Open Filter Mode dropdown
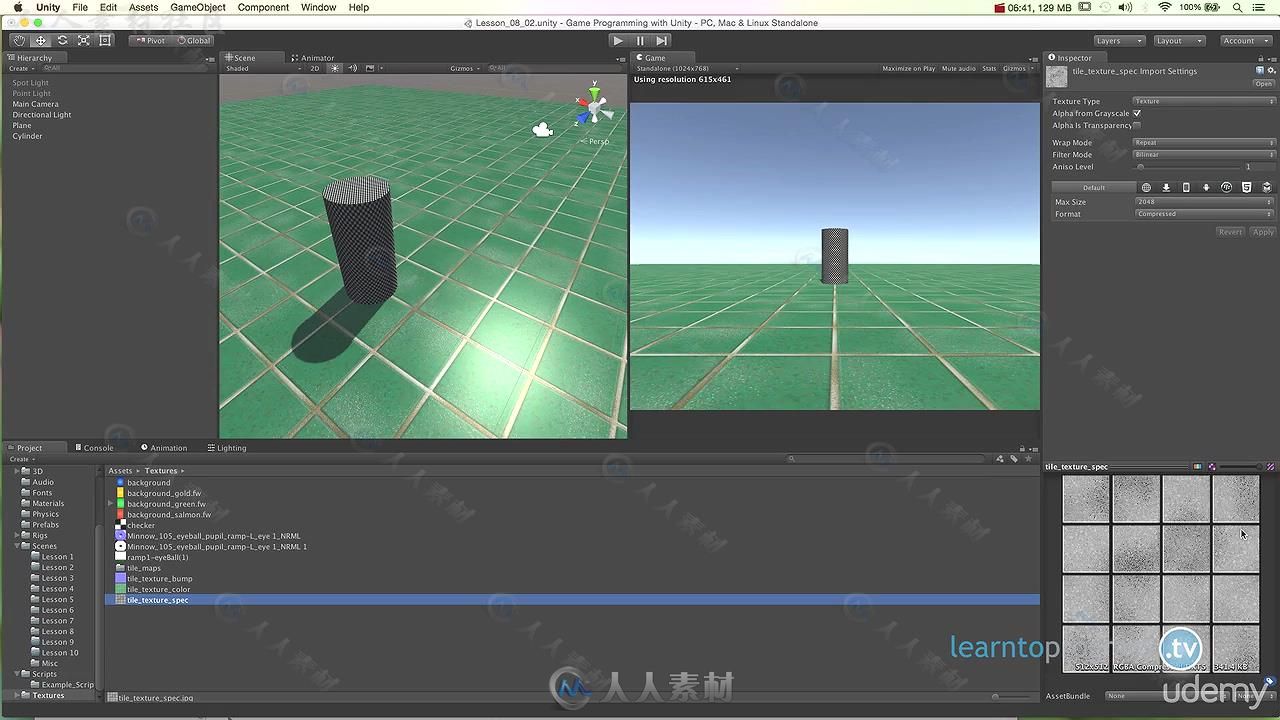 coord(1204,155)
